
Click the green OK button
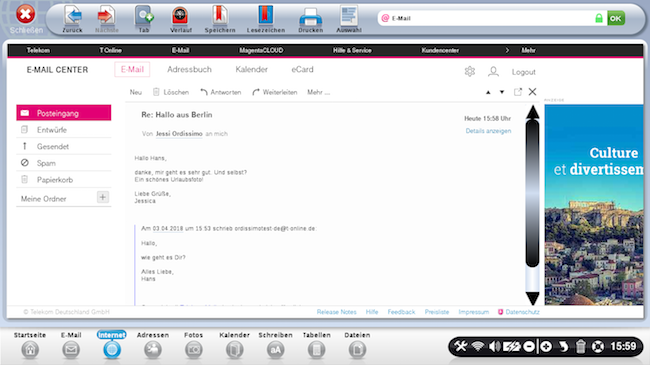click(x=616, y=18)
